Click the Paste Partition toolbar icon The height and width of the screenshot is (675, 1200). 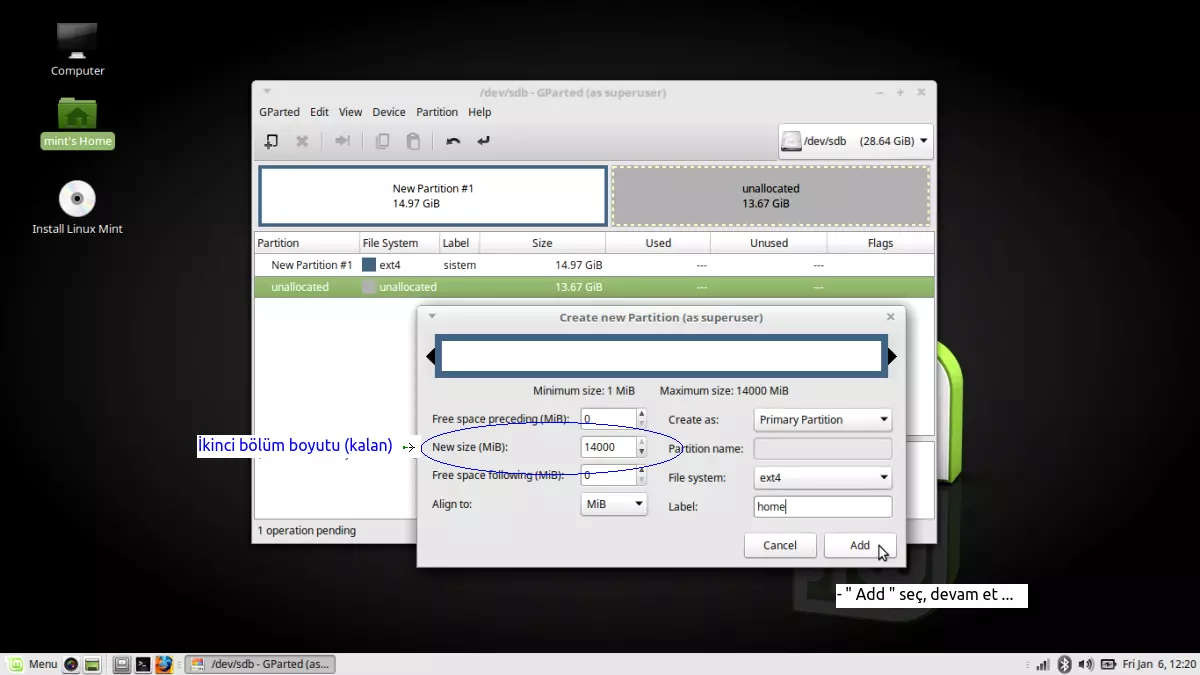coord(413,141)
